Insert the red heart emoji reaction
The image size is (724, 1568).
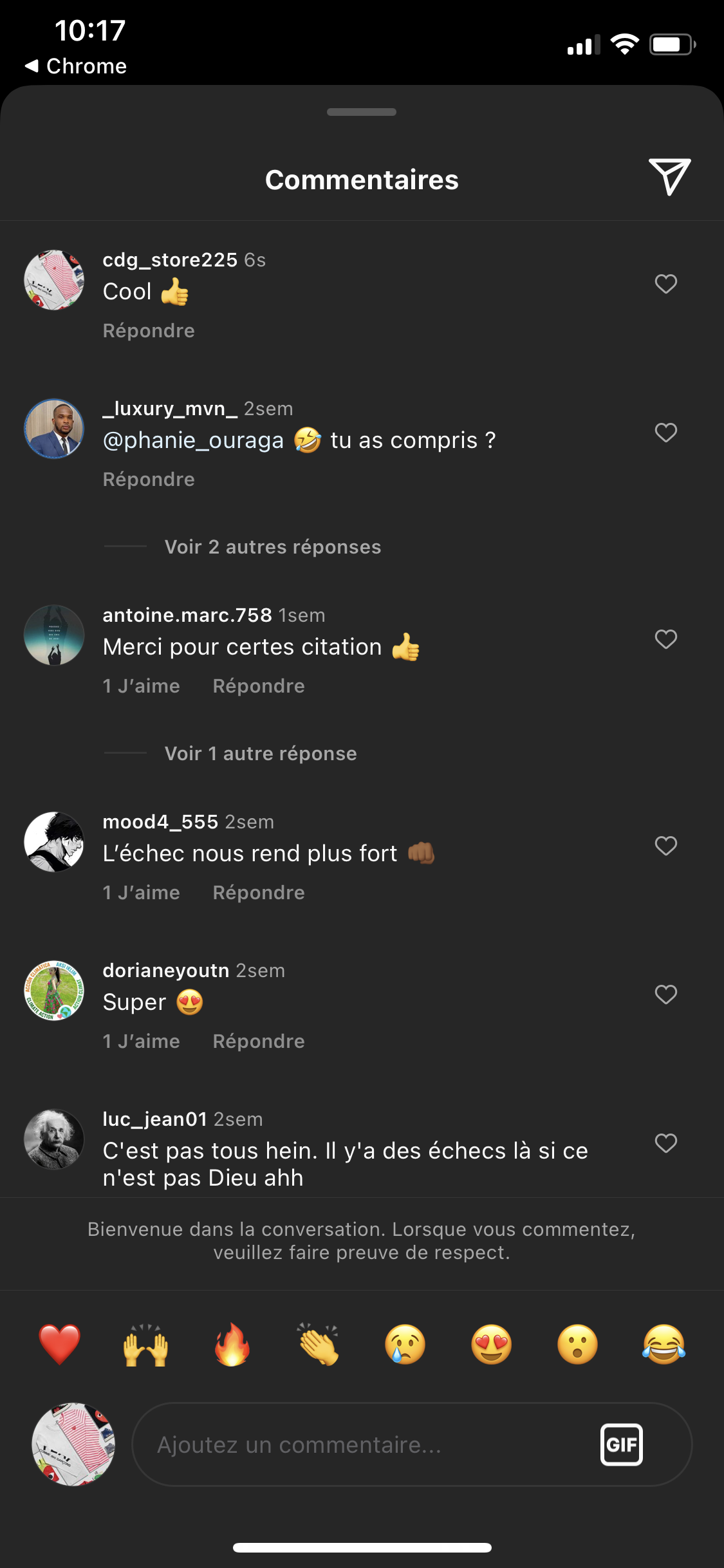tap(59, 1345)
